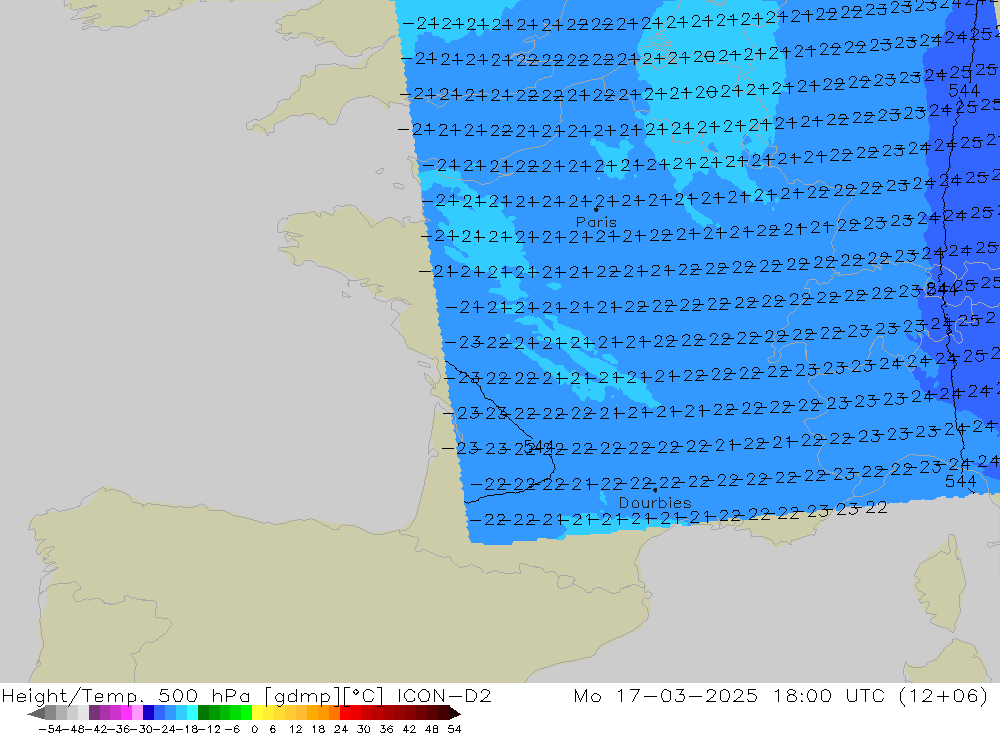
Task: Click the 0 legend scale value
Action: [254, 729]
